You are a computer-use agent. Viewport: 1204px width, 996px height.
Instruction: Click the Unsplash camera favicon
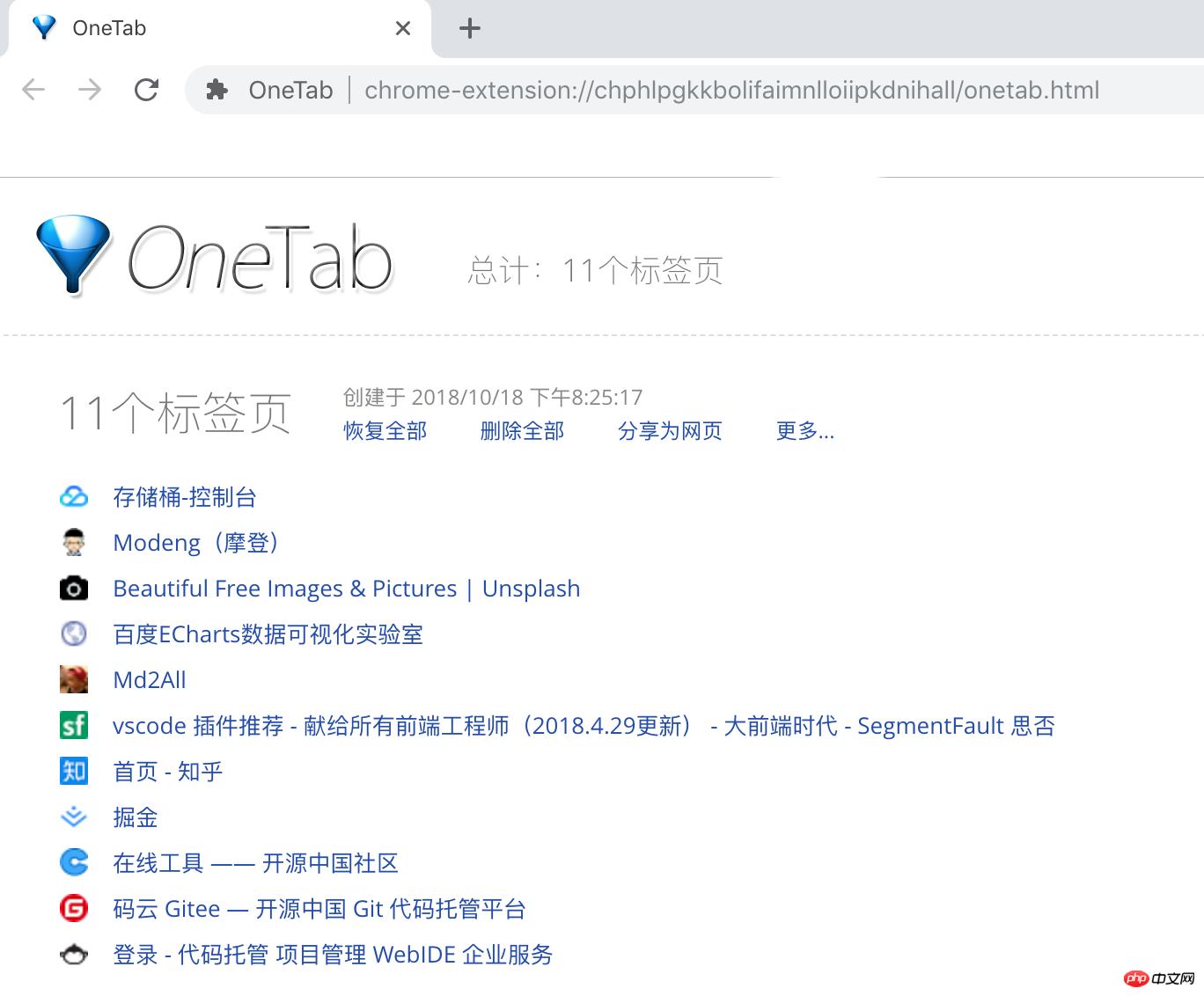point(74,589)
